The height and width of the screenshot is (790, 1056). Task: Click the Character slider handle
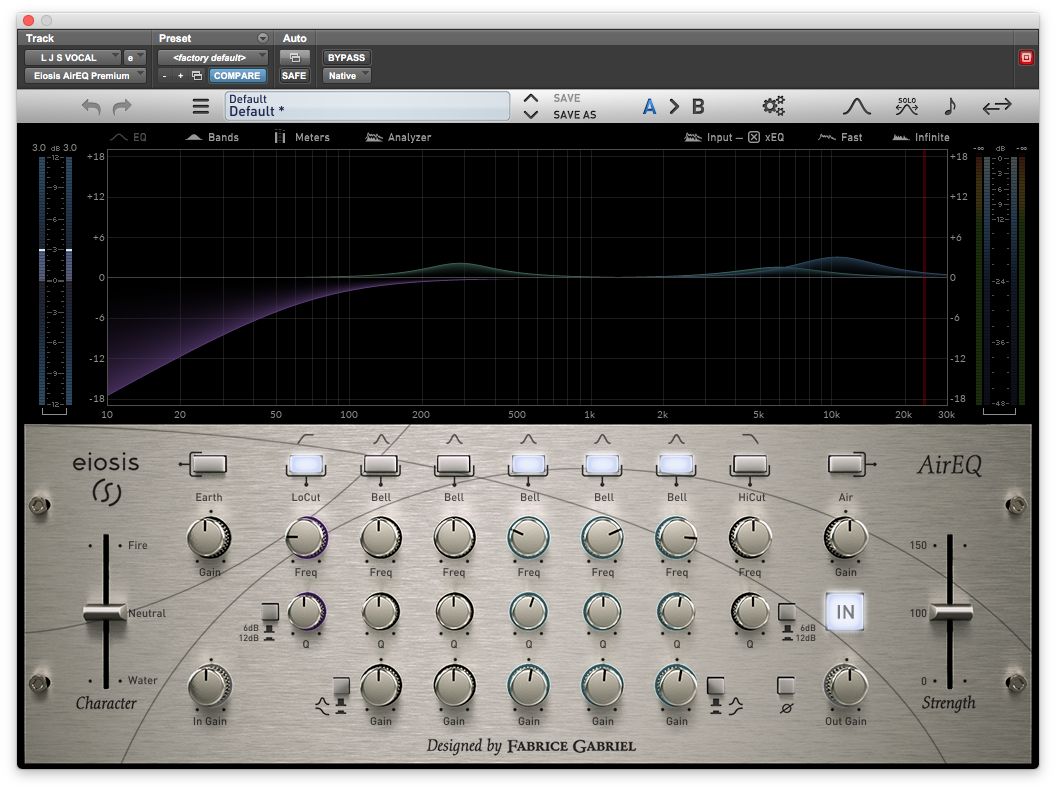click(x=105, y=612)
